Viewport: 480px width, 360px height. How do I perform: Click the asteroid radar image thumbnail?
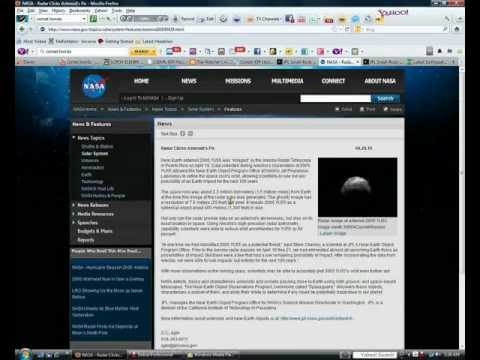[x=357, y=187]
